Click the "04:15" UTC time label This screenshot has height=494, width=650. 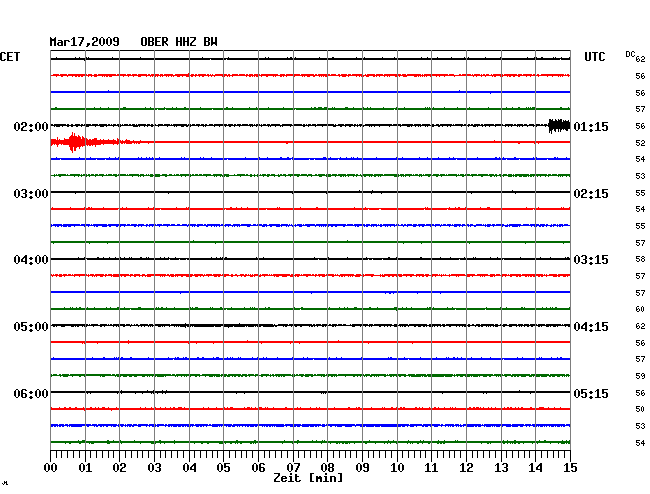click(x=591, y=327)
